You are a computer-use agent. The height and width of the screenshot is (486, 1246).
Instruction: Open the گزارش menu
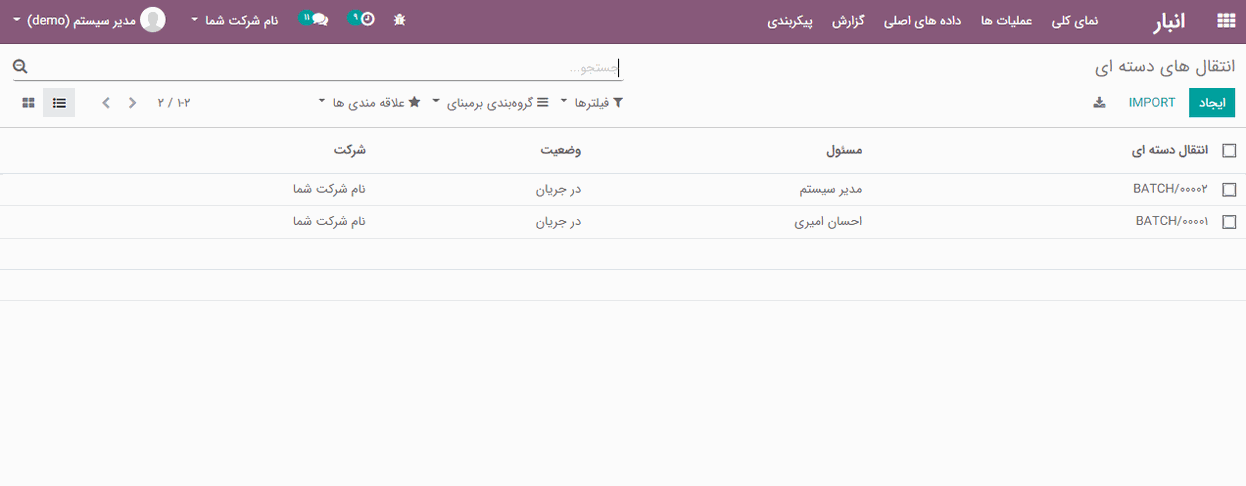849,21
